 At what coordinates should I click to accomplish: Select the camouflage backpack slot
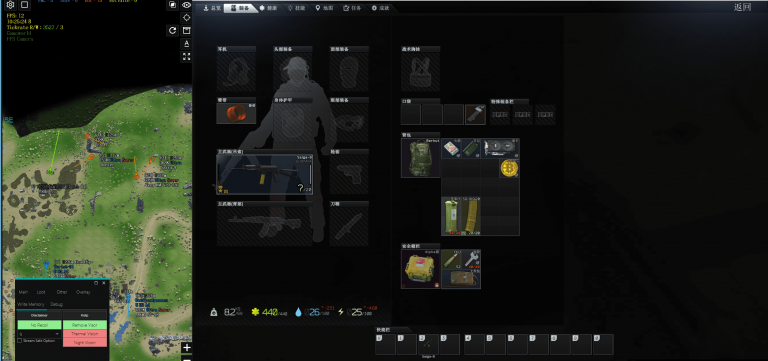[421, 158]
